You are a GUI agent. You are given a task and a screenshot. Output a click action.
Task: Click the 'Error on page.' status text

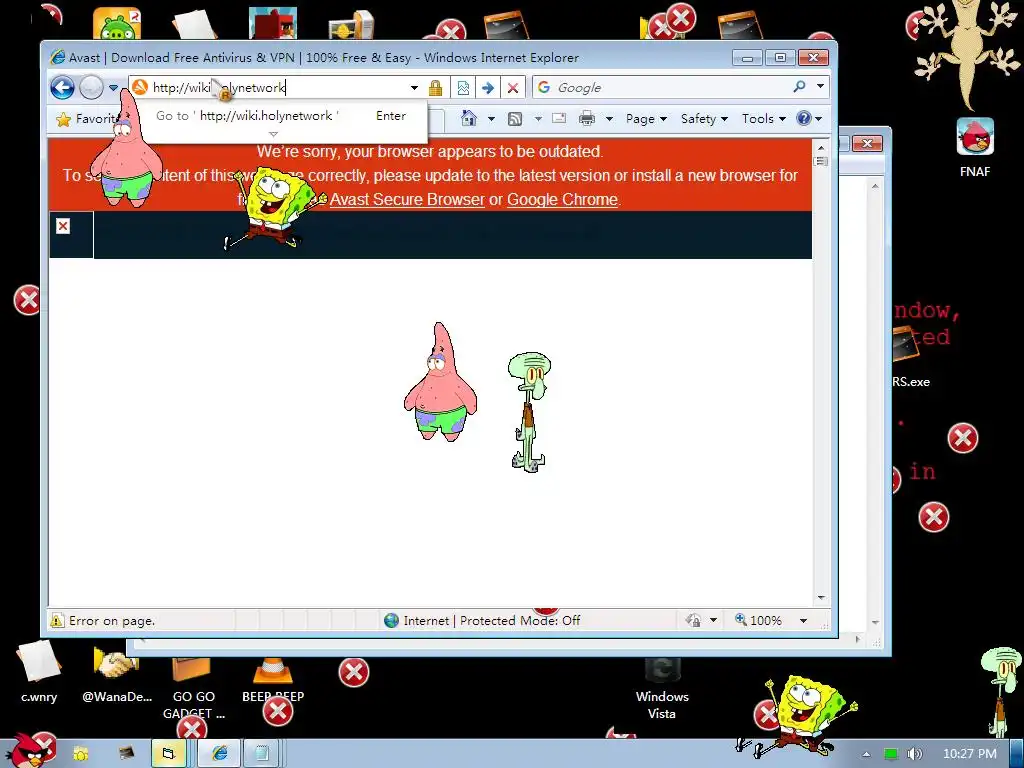112,620
